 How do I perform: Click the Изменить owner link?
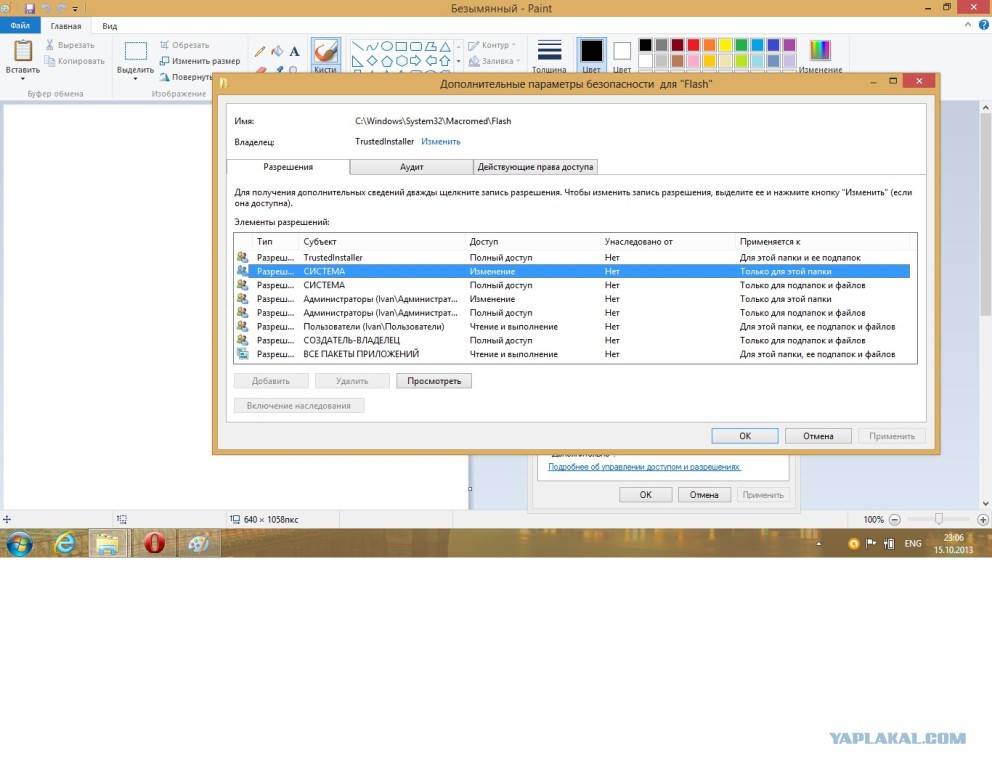[x=440, y=142]
